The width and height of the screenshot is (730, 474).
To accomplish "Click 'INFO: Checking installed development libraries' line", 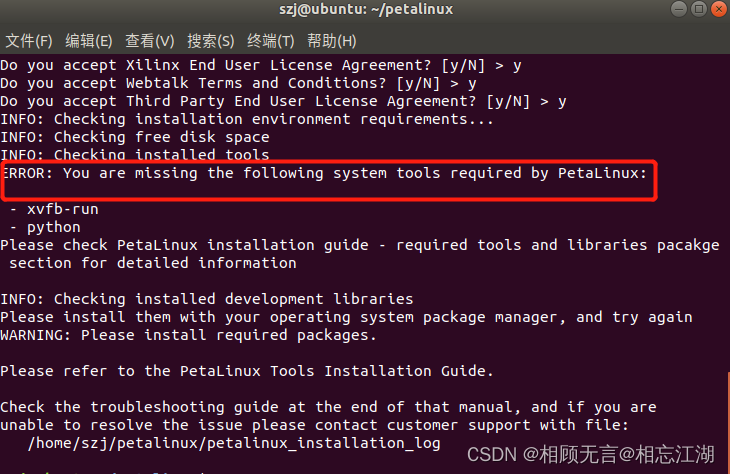I will pos(207,299).
